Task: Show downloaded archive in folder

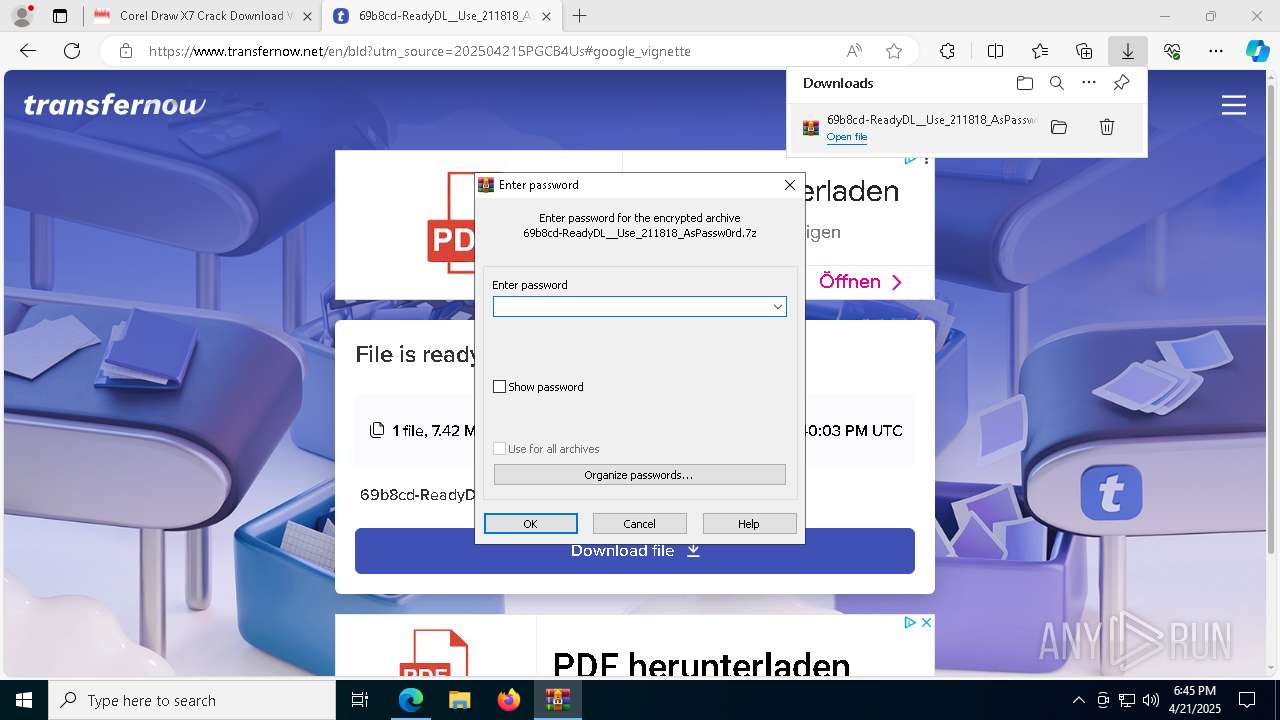Action: (1059, 127)
